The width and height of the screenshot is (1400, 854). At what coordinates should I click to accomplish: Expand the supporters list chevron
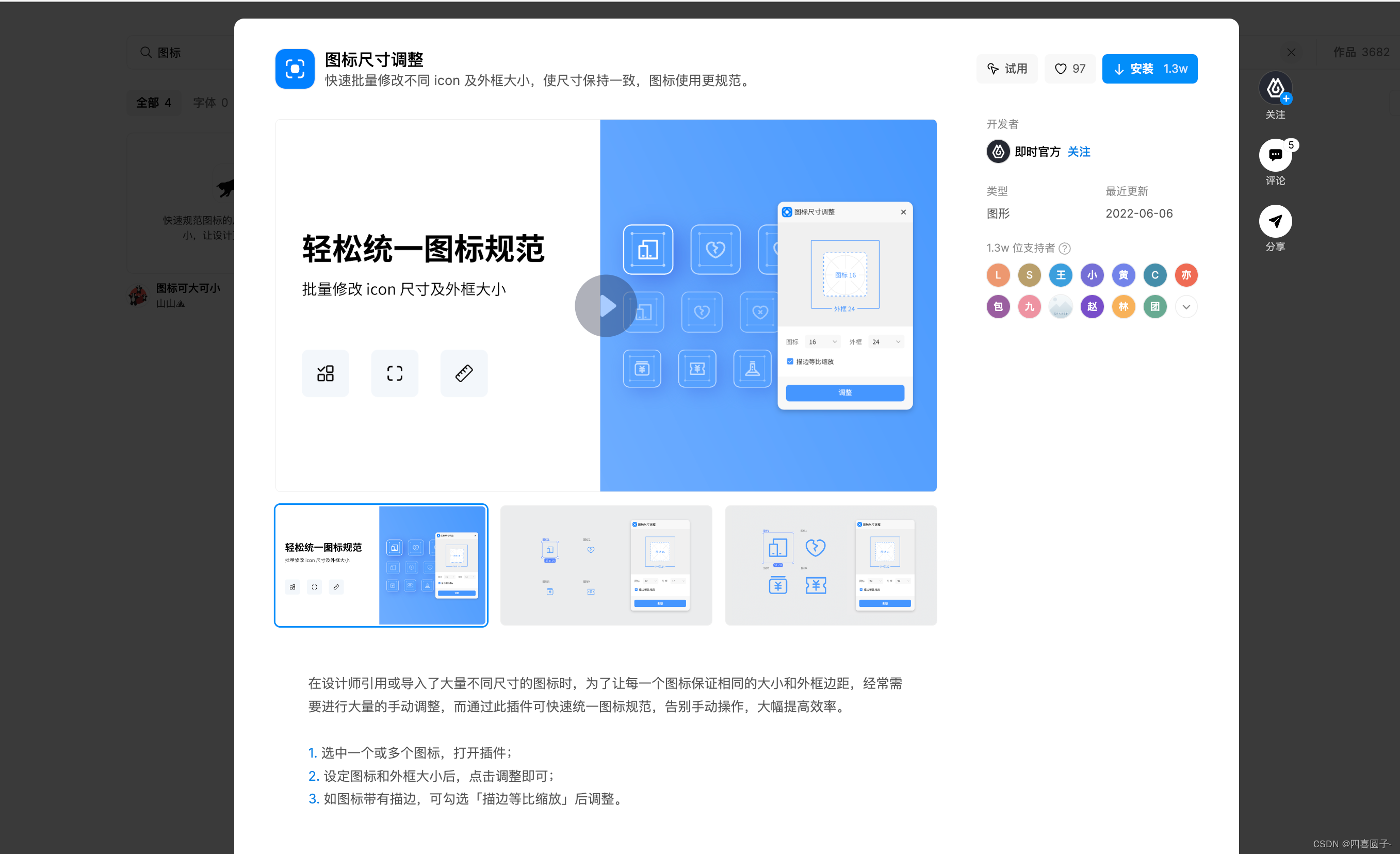click(x=1186, y=307)
